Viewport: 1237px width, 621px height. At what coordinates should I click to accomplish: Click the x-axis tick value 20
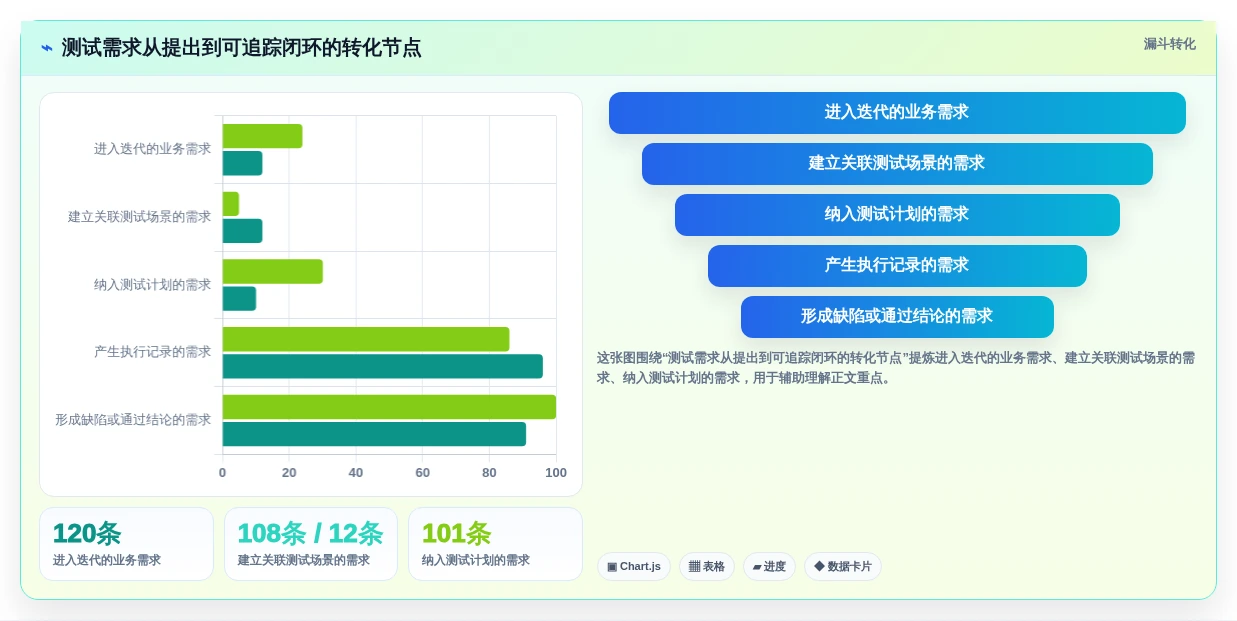click(289, 473)
